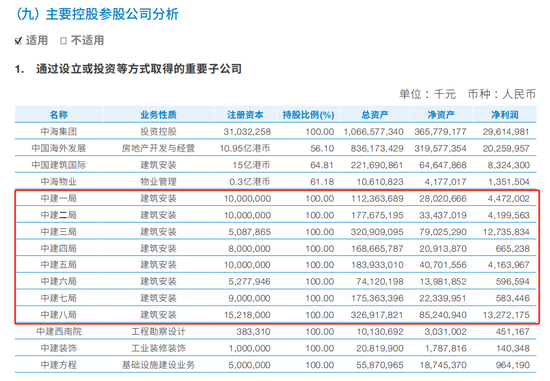
Task: Click the 持股比例(%) column header
Action: click(x=308, y=115)
